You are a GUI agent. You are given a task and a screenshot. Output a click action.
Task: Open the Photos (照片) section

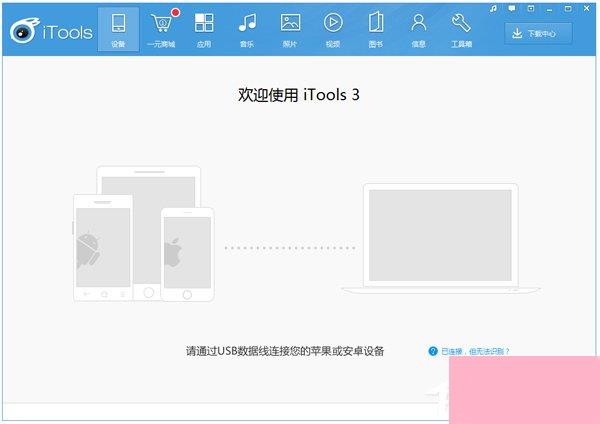[x=290, y=29]
